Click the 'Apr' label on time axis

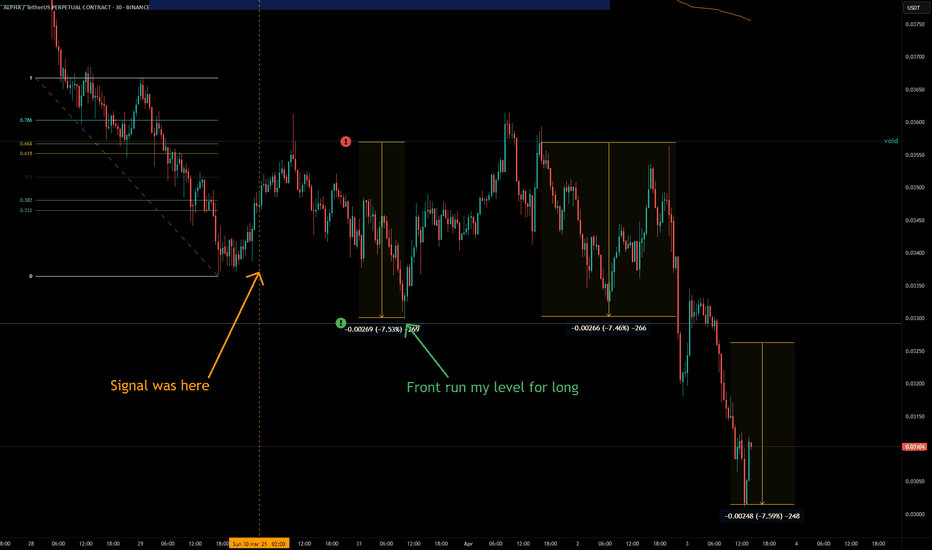point(468,543)
